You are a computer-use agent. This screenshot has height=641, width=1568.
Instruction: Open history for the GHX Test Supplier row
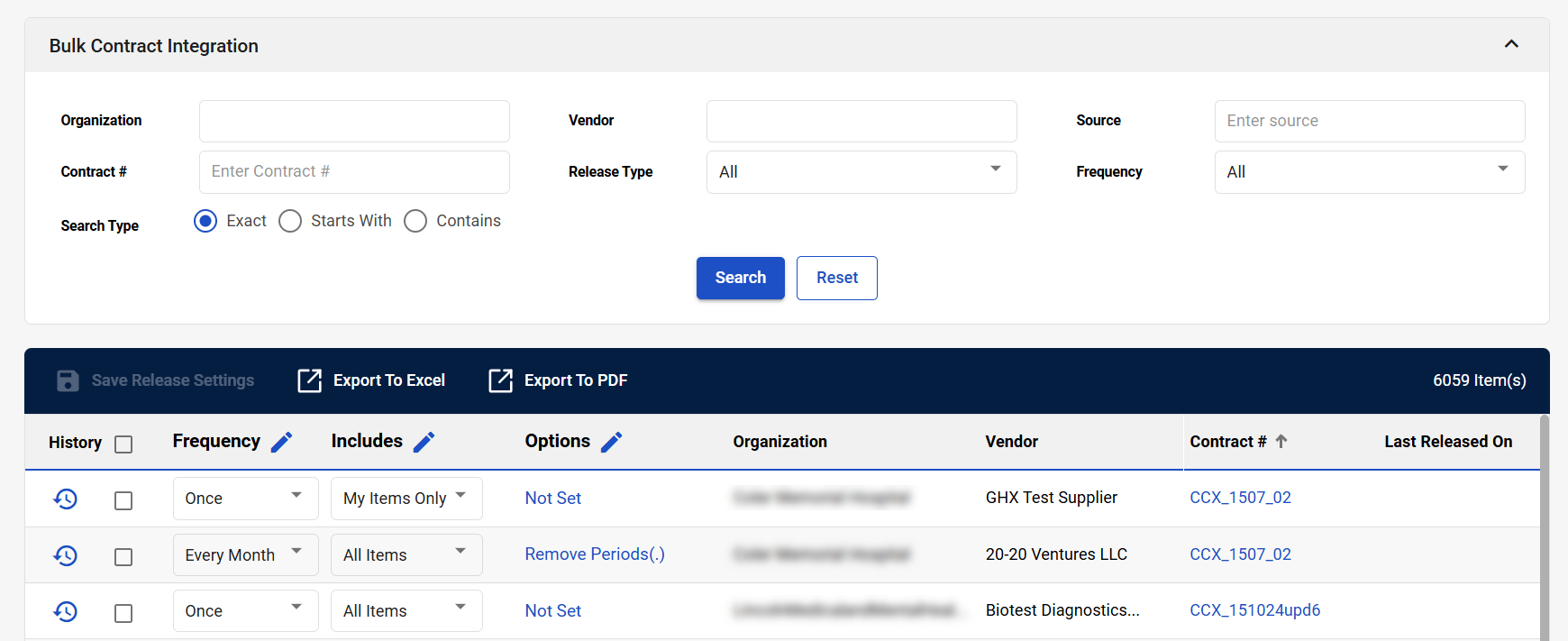66,499
